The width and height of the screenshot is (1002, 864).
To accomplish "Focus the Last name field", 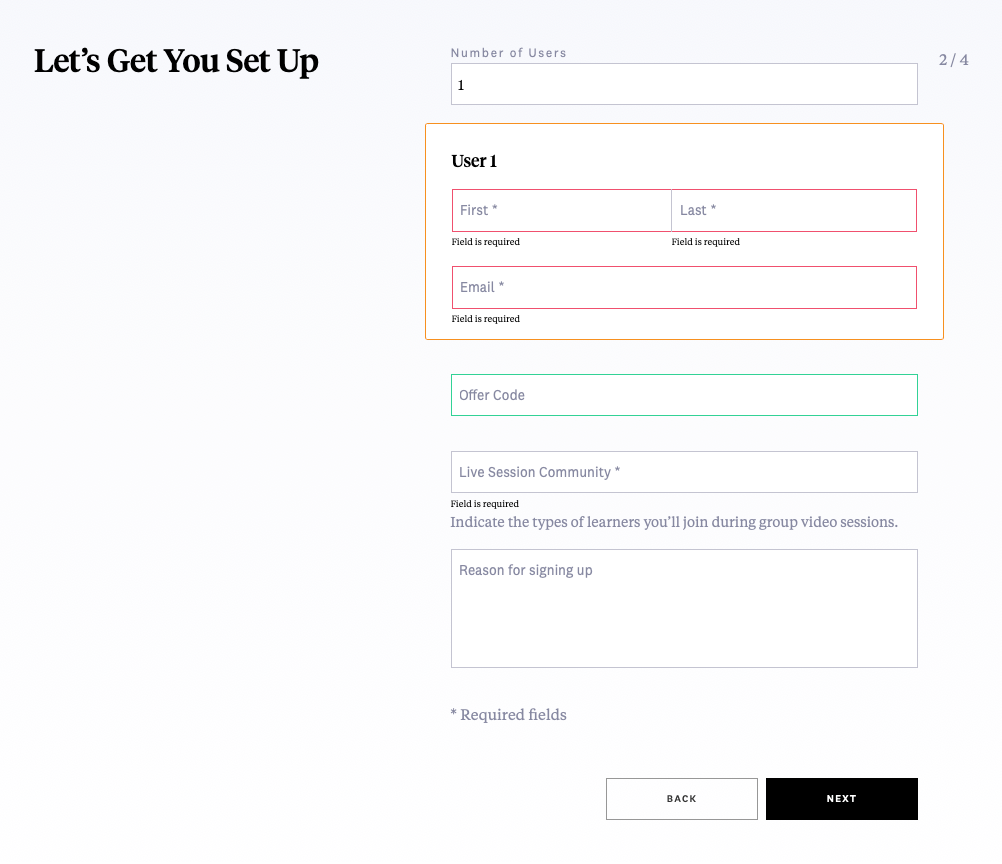I will pos(794,210).
